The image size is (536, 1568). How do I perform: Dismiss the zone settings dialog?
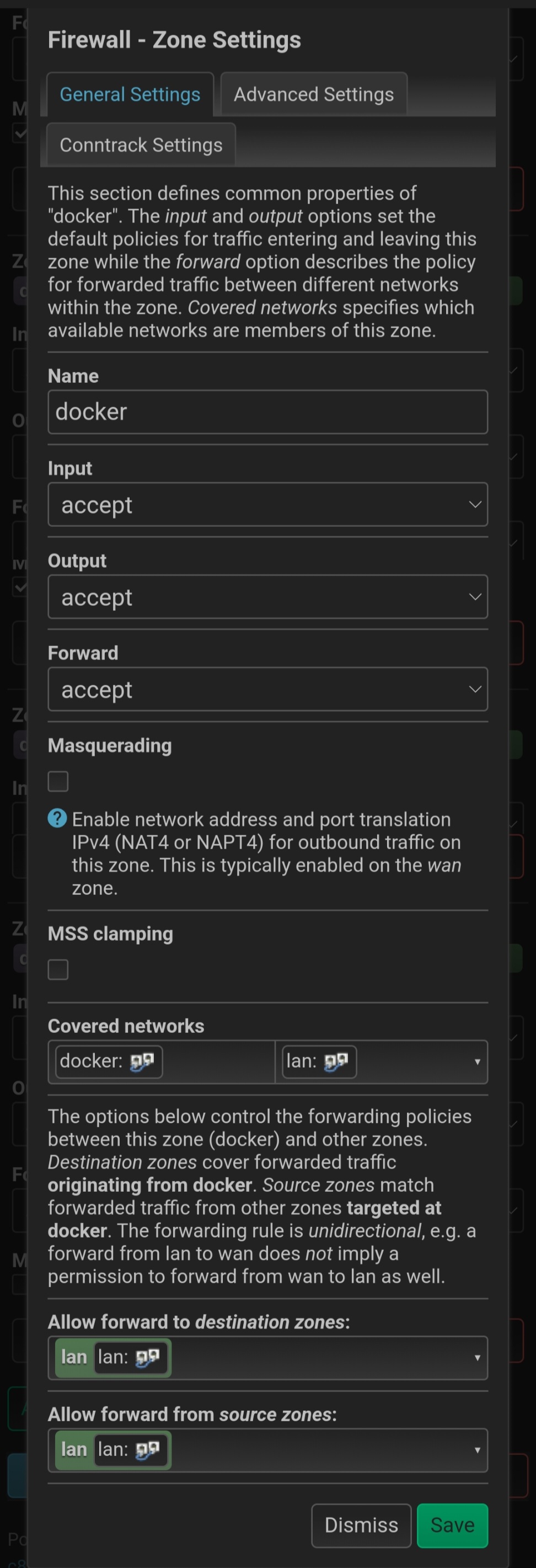(x=361, y=1525)
